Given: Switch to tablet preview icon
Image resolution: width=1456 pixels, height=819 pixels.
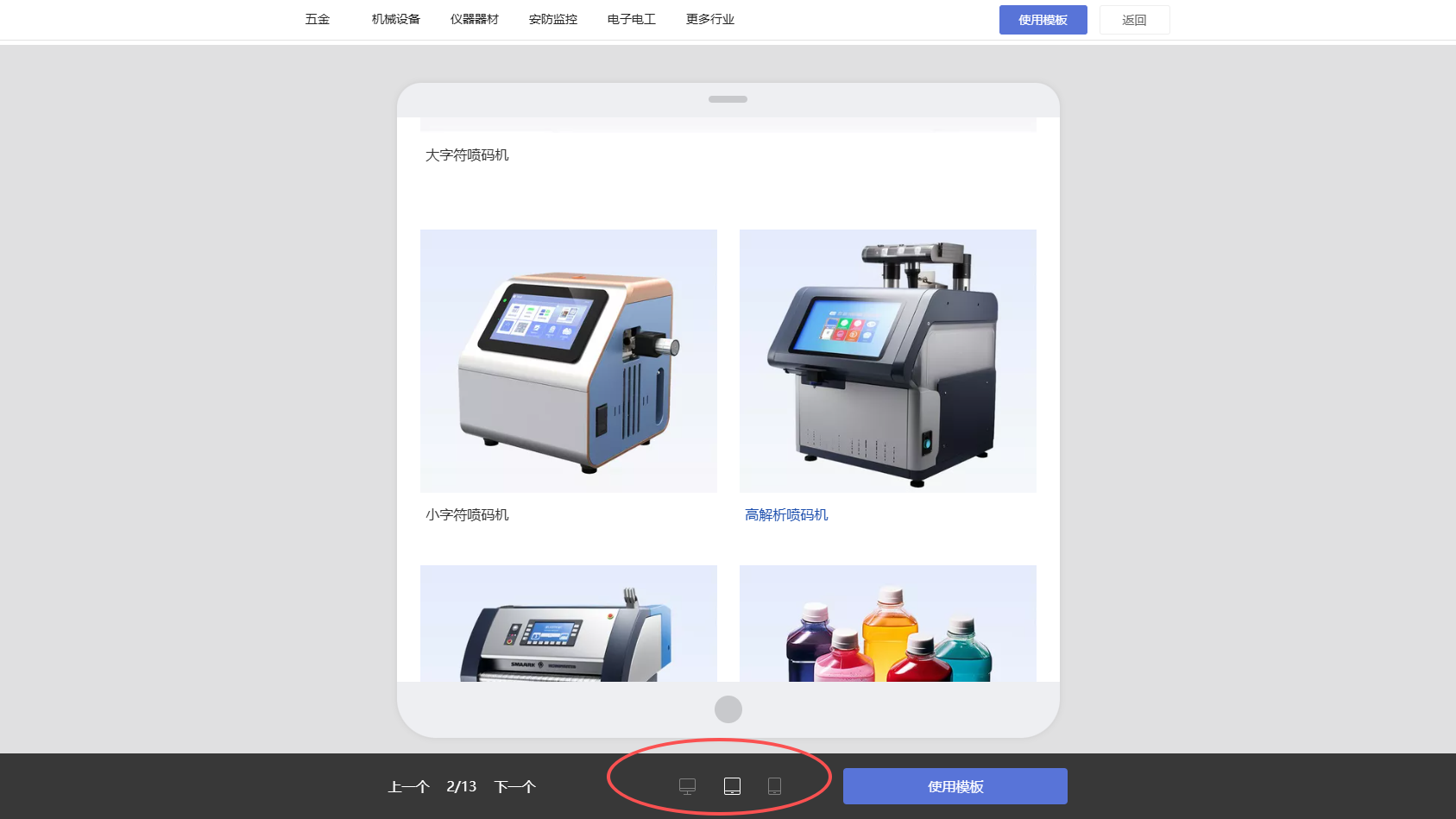Looking at the screenshot, I should tap(732, 786).
